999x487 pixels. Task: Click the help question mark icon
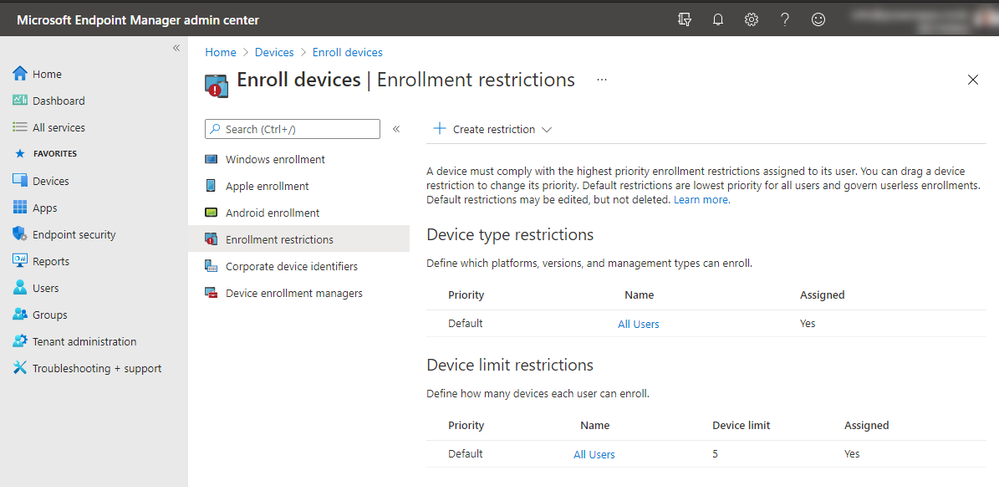pyautogui.click(x=785, y=20)
